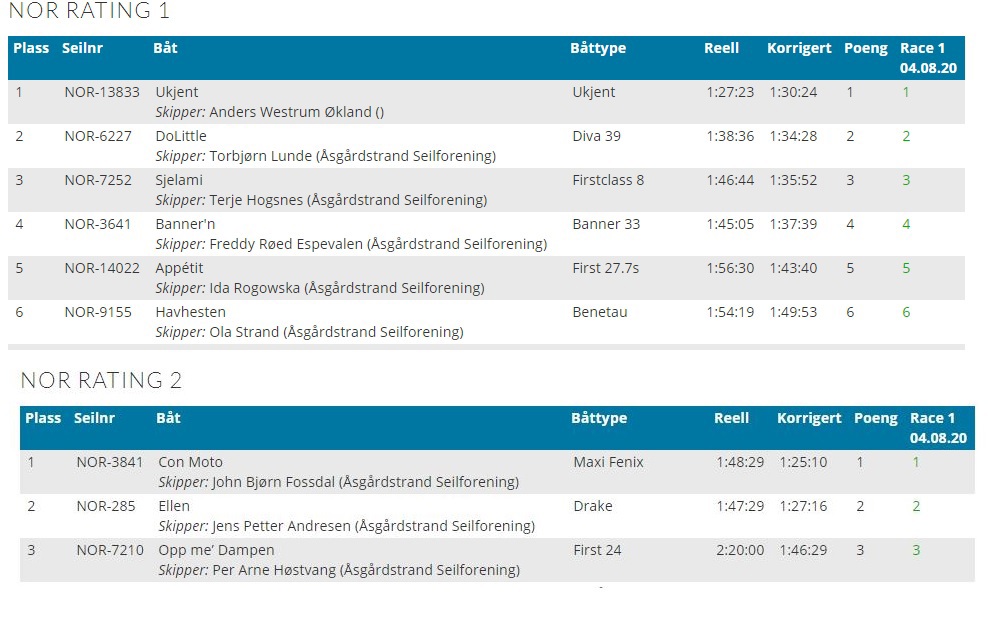Image resolution: width=1008 pixels, height=630 pixels.
Task: Click the green Race 1 result for Havhesten
Action: click(906, 312)
